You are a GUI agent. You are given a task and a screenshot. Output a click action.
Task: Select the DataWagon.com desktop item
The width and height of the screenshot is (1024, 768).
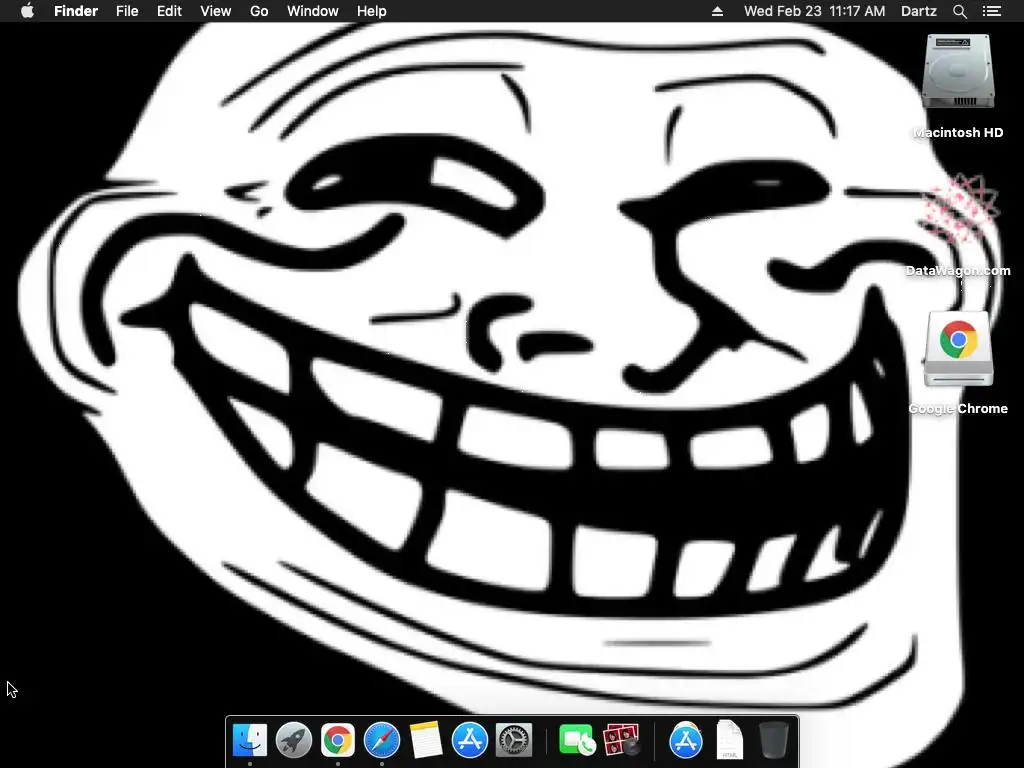(x=958, y=209)
